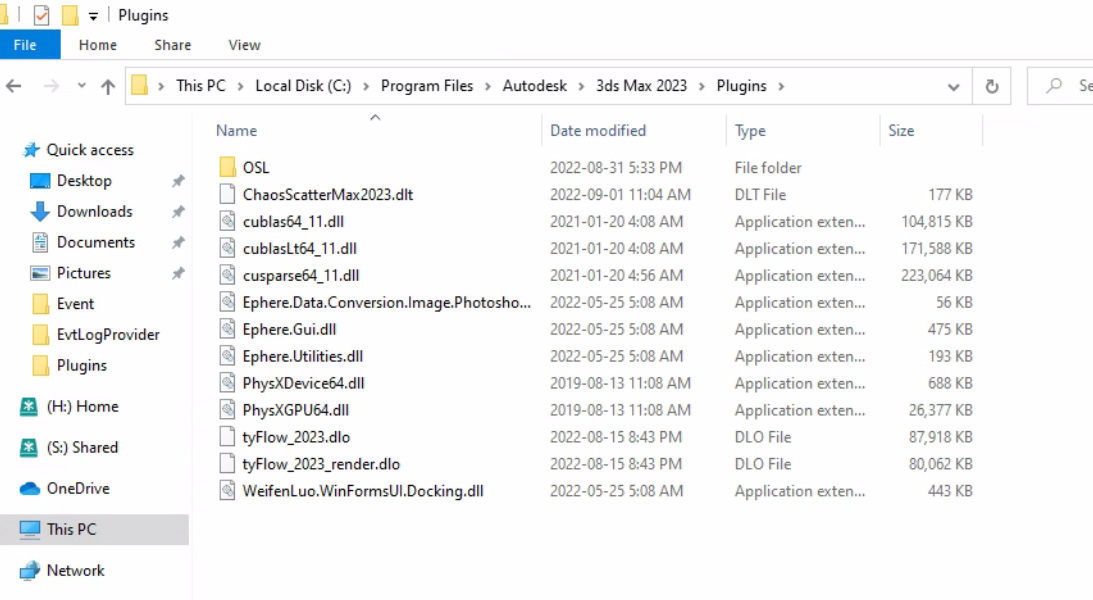The image size is (1093, 600).
Task: Refresh the Plugins folder view
Action: click(991, 86)
